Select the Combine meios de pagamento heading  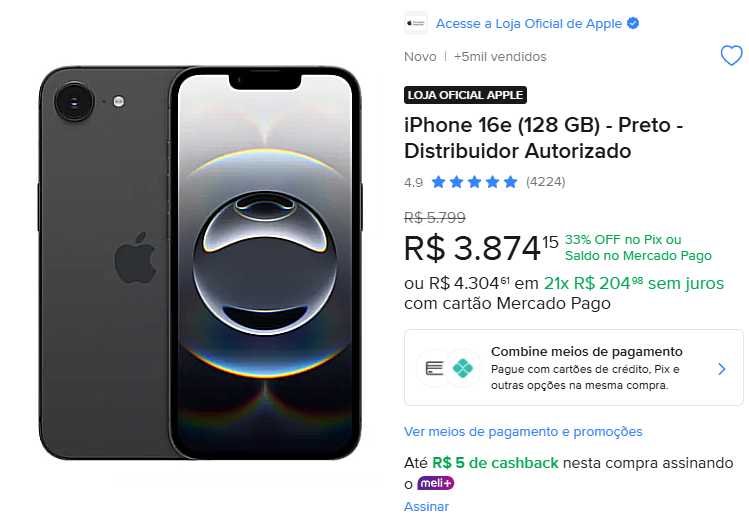click(x=587, y=352)
